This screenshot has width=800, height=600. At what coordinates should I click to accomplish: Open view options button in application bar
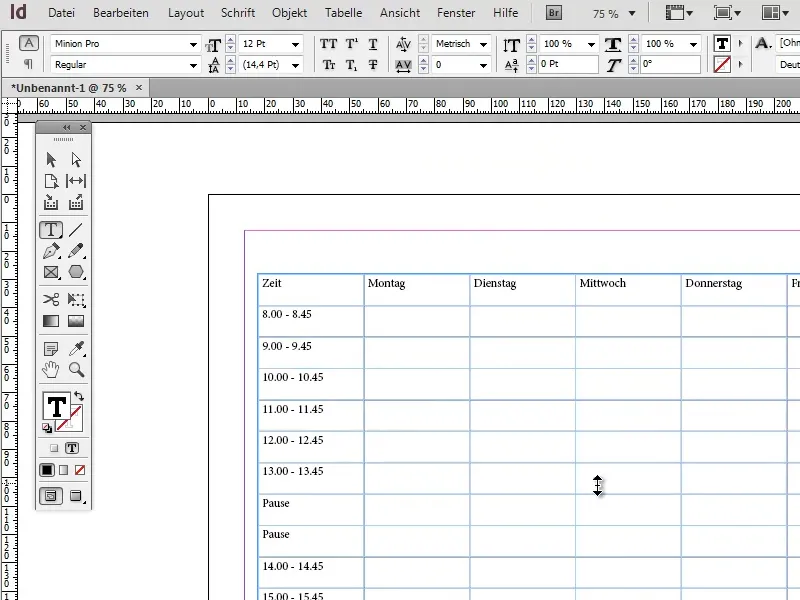[679, 13]
